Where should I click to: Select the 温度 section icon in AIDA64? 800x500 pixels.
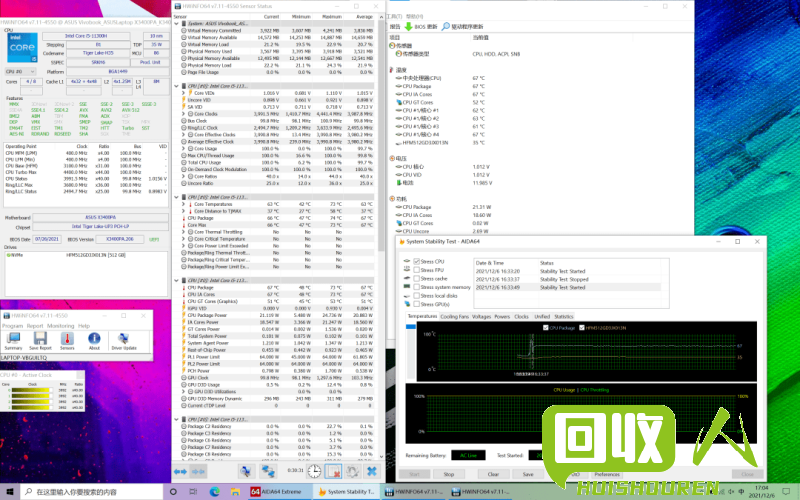coord(392,70)
